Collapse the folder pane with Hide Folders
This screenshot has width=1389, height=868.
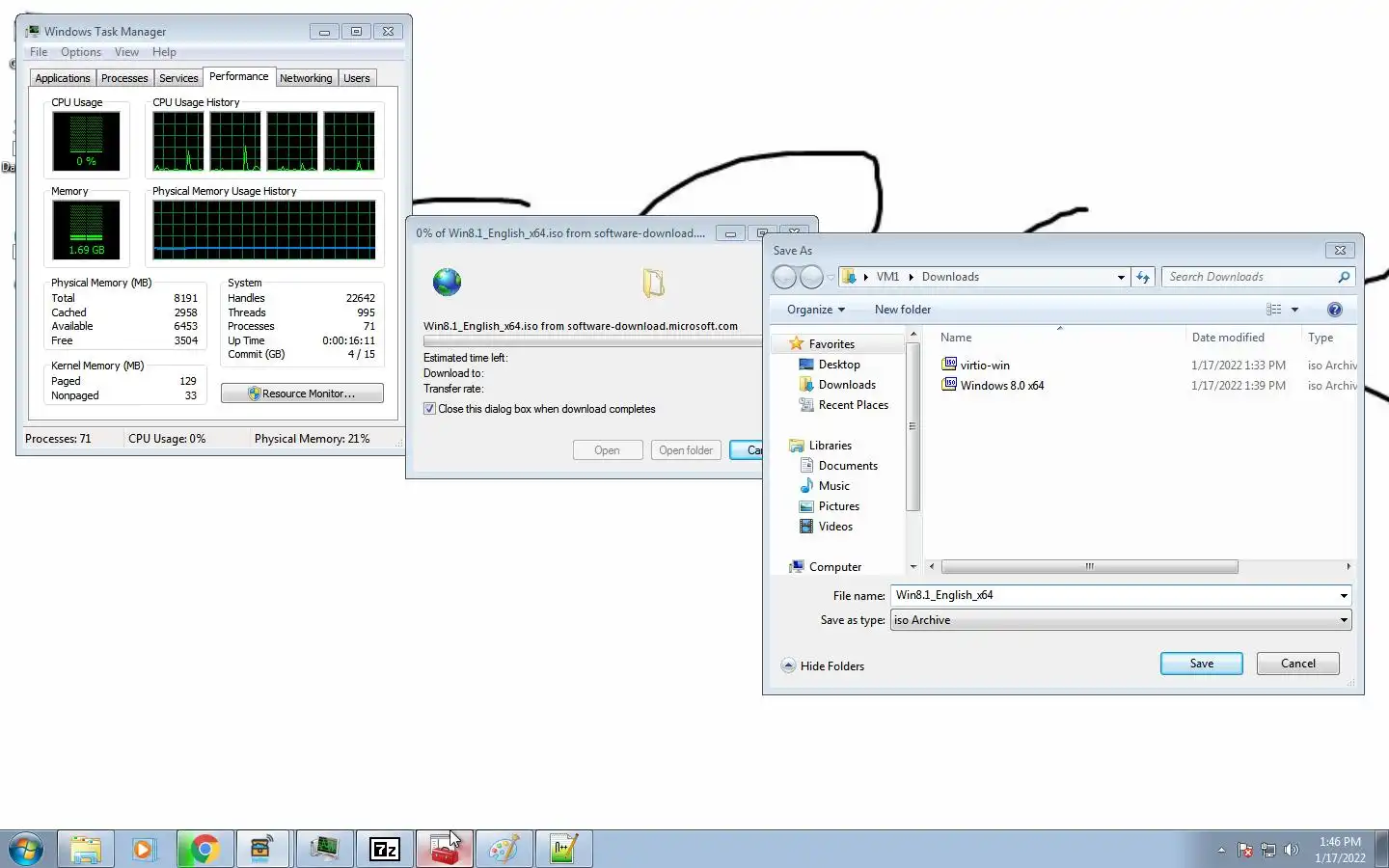823,665
